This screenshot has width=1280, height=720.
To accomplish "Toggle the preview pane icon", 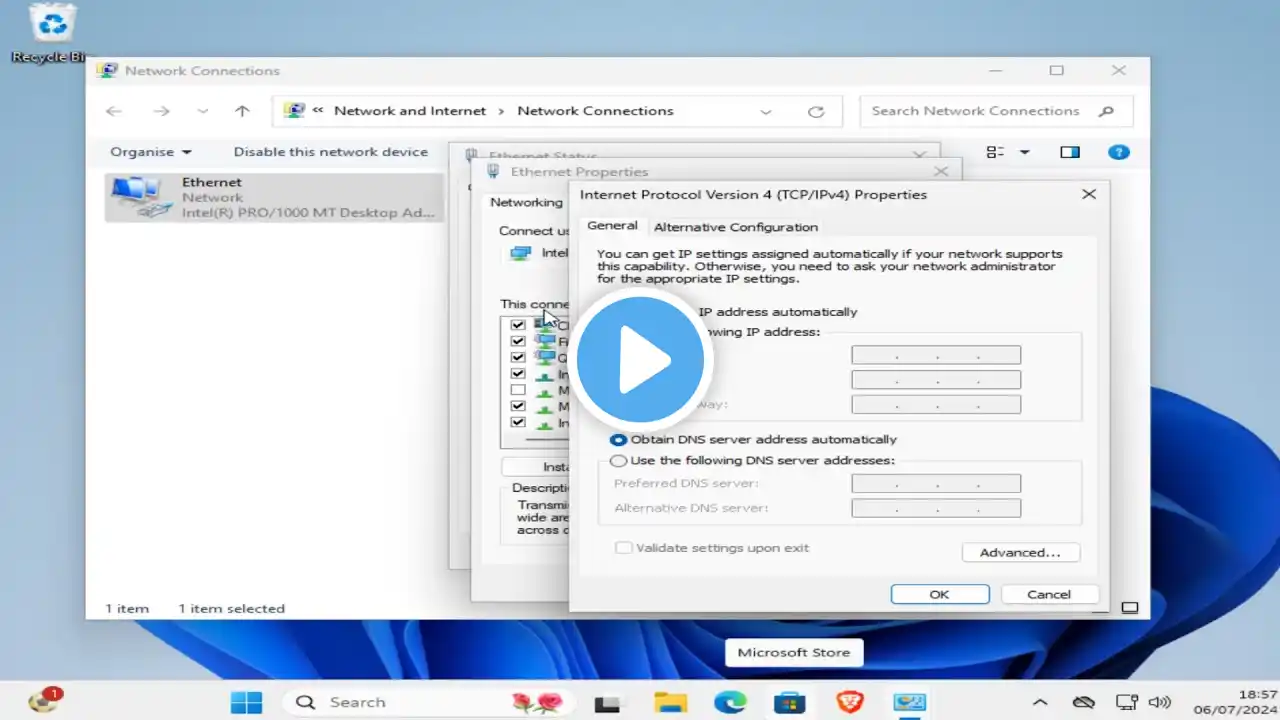I will [x=1070, y=152].
